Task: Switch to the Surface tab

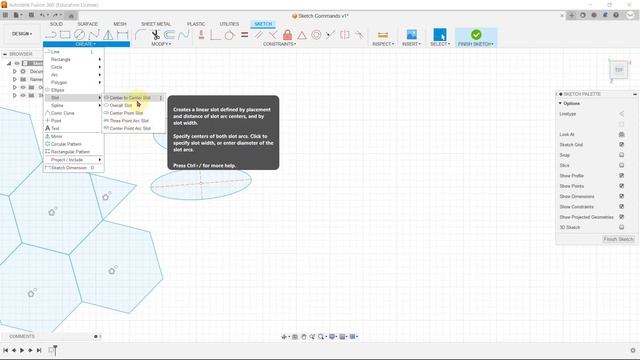Action: pyautogui.click(x=87, y=24)
